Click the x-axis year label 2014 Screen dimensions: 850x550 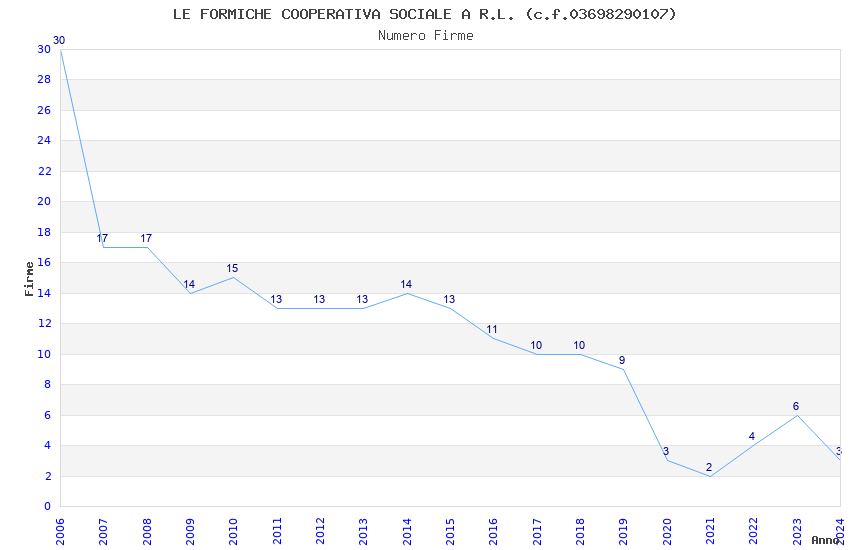pos(407,531)
